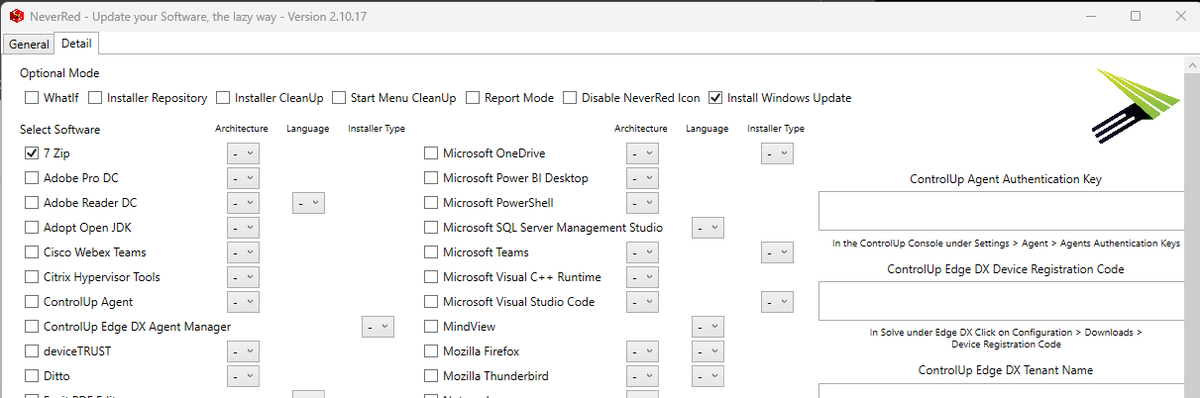Check the Ditto software box
This screenshot has width=1200, height=398.
[32, 376]
